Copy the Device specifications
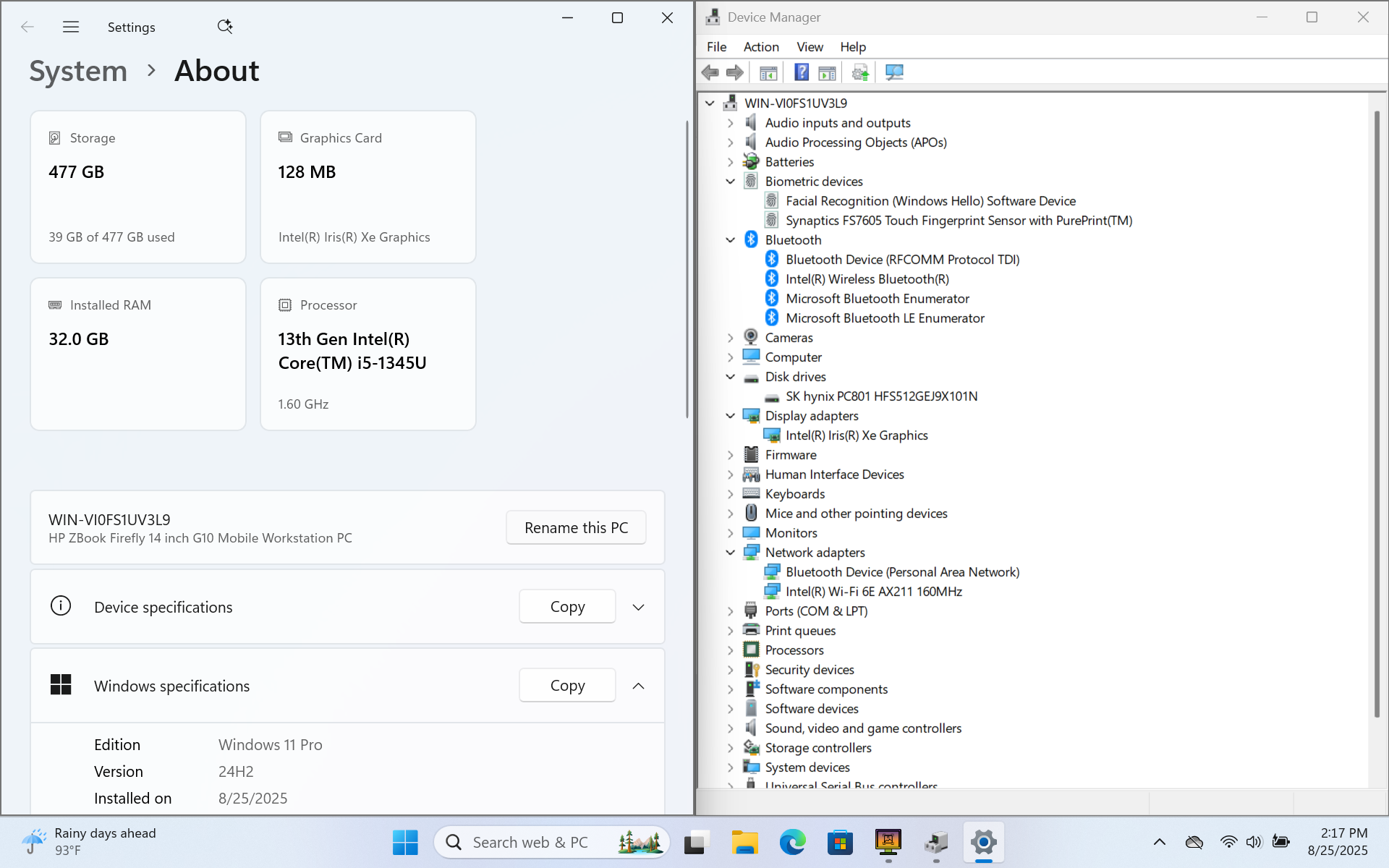This screenshot has height=868, width=1389. point(567,607)
